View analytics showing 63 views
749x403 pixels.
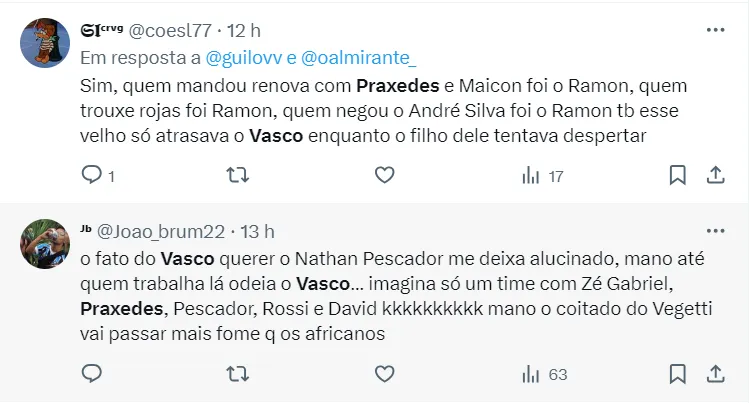point(544,375)
